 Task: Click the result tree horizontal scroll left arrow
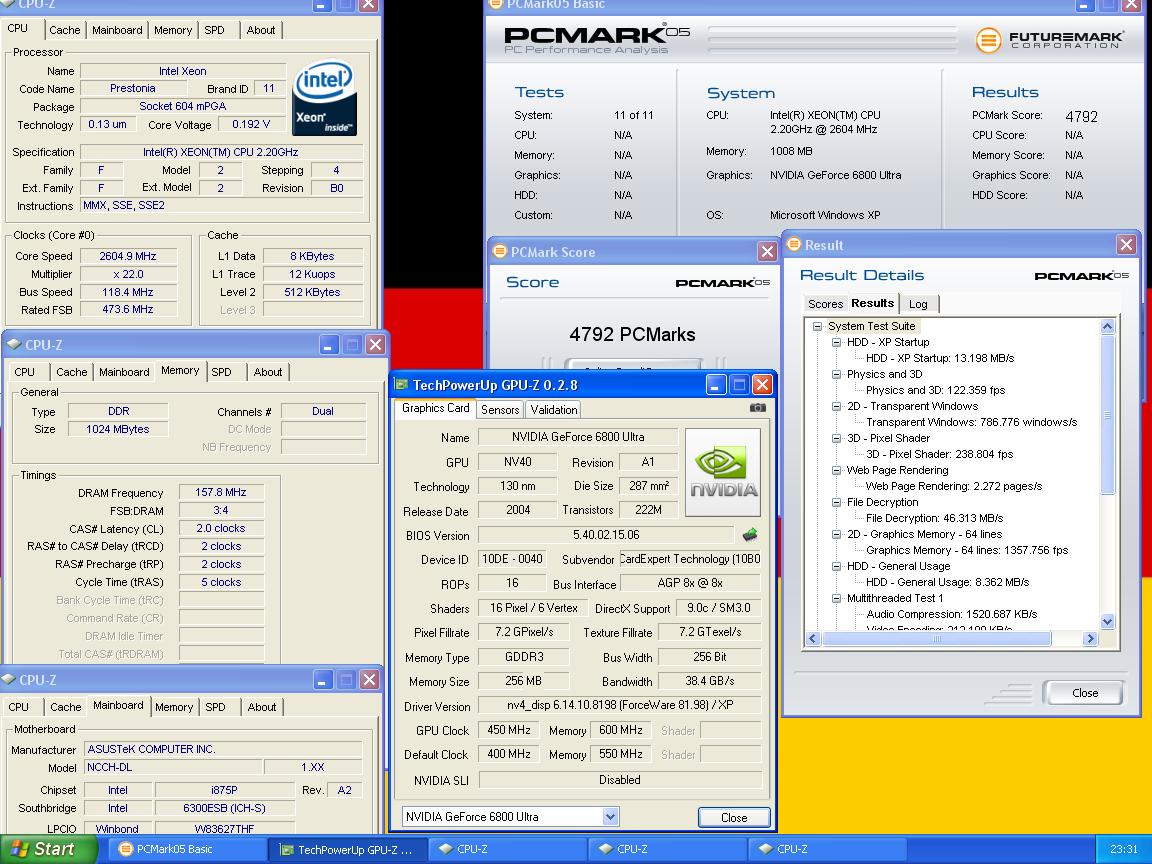click(813, 638)
